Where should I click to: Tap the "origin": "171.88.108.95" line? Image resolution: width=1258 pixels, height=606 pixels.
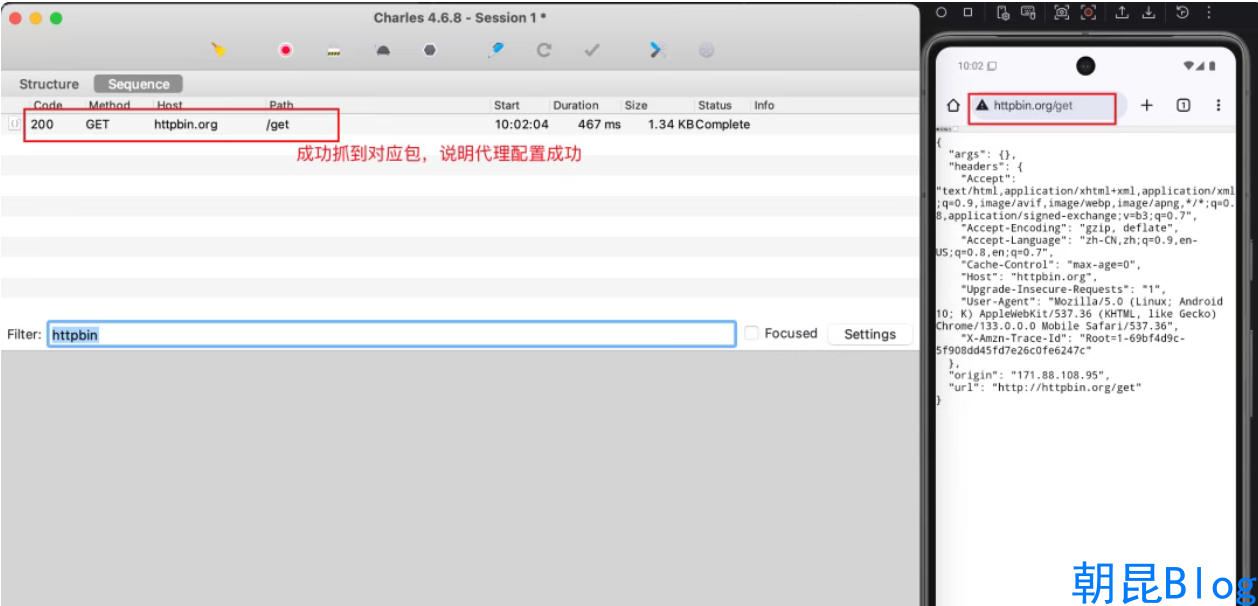click(x=1029, y=375)
